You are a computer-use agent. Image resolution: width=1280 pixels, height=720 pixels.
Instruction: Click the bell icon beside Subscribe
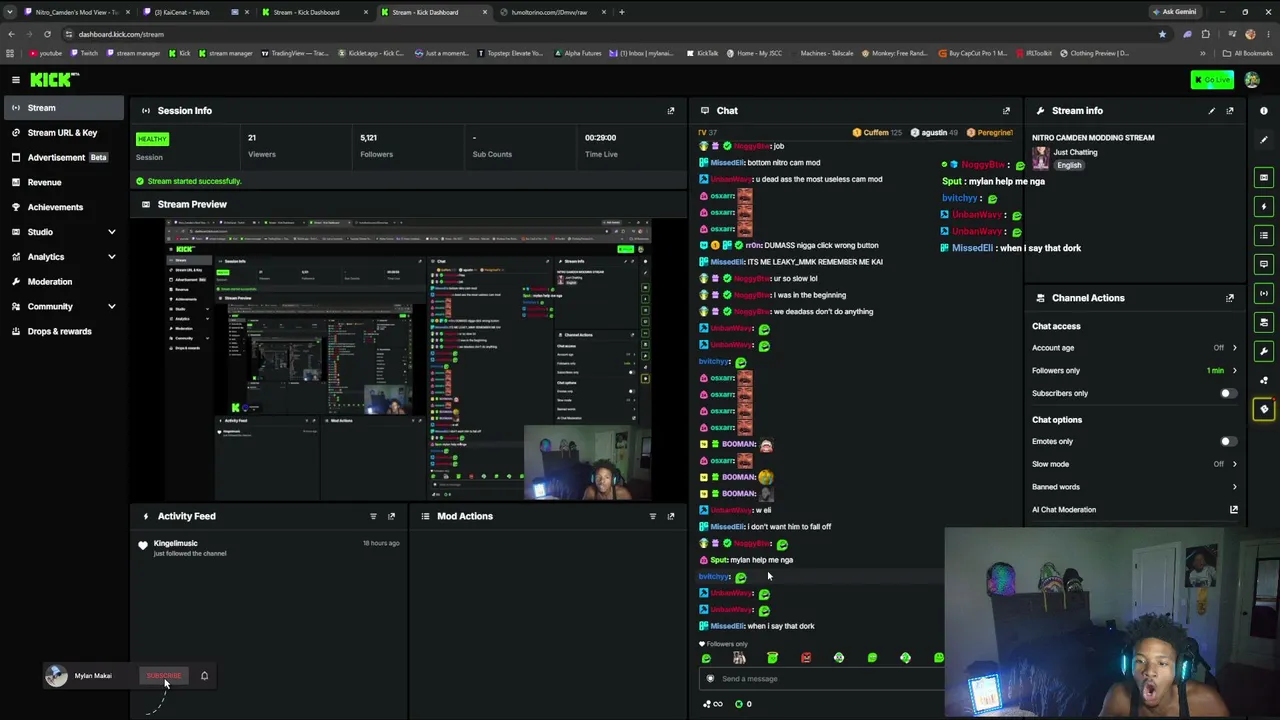pos(204,676)
